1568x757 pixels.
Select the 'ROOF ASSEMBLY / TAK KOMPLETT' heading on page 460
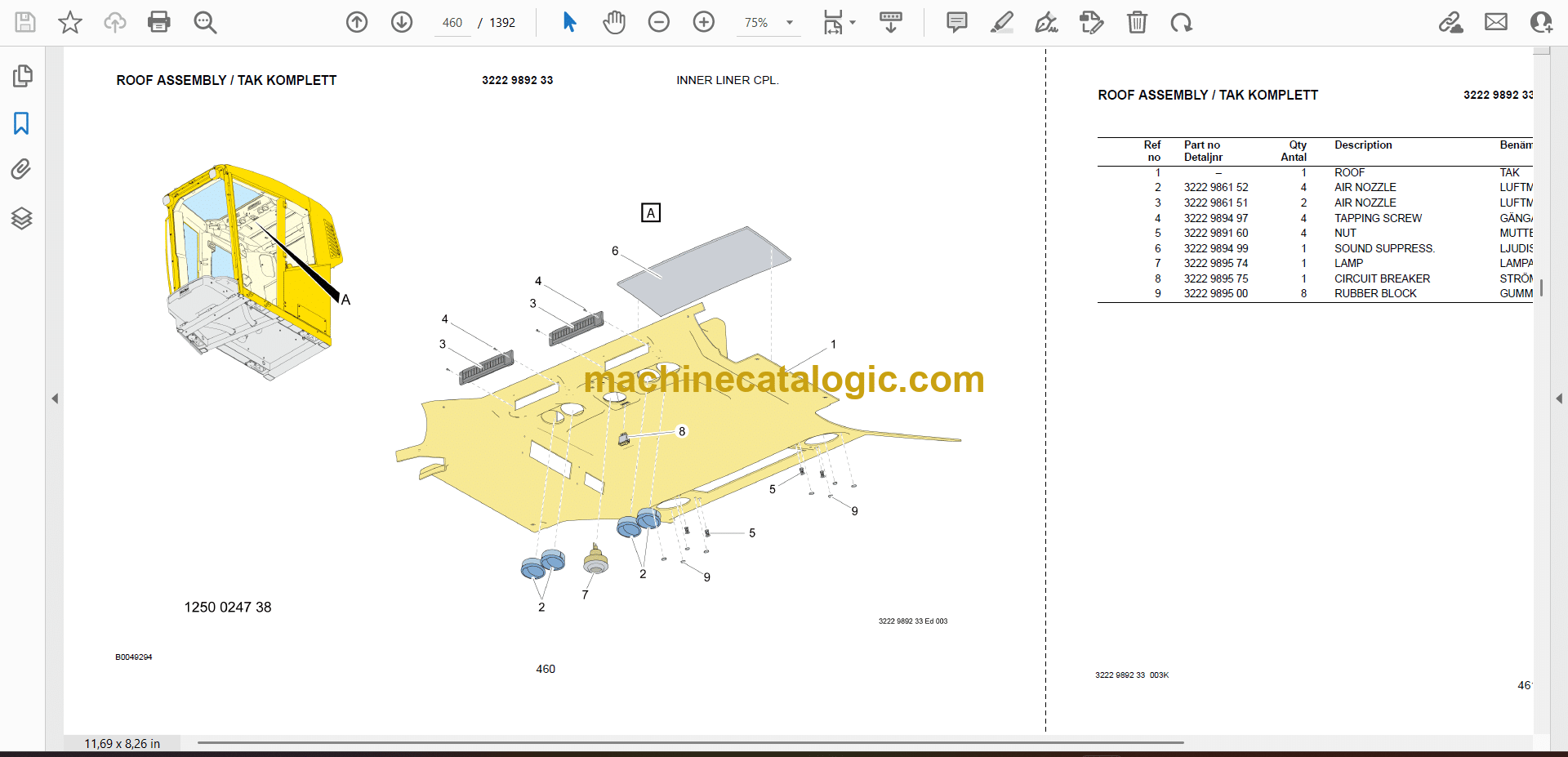226,80
